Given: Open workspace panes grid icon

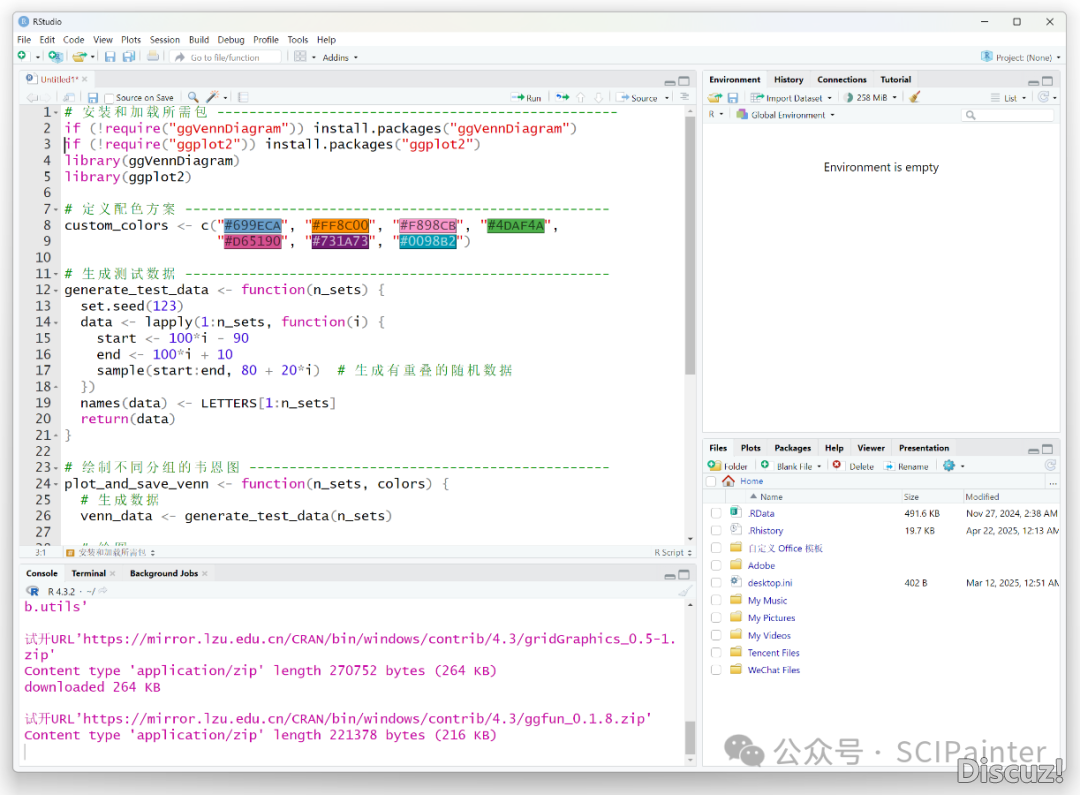Looking at the screenshot, I should 300,56.
